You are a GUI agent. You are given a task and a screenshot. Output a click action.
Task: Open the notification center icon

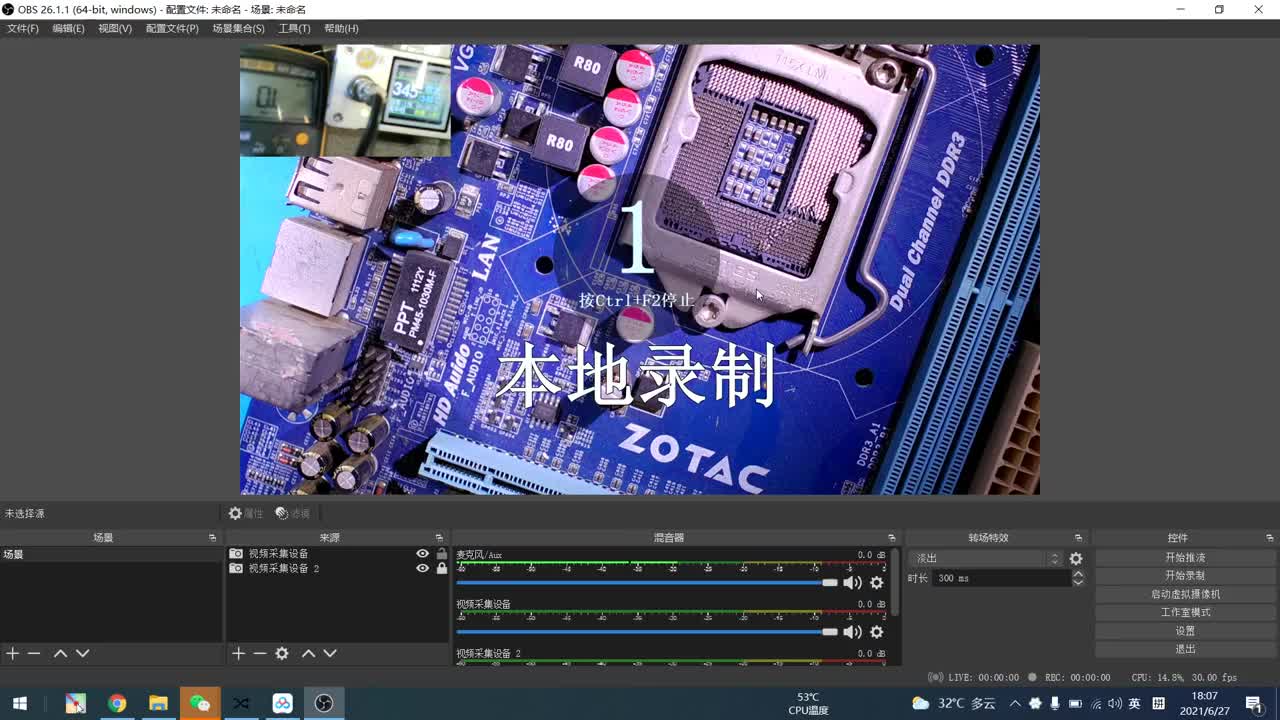click(x=1254, y=703)
